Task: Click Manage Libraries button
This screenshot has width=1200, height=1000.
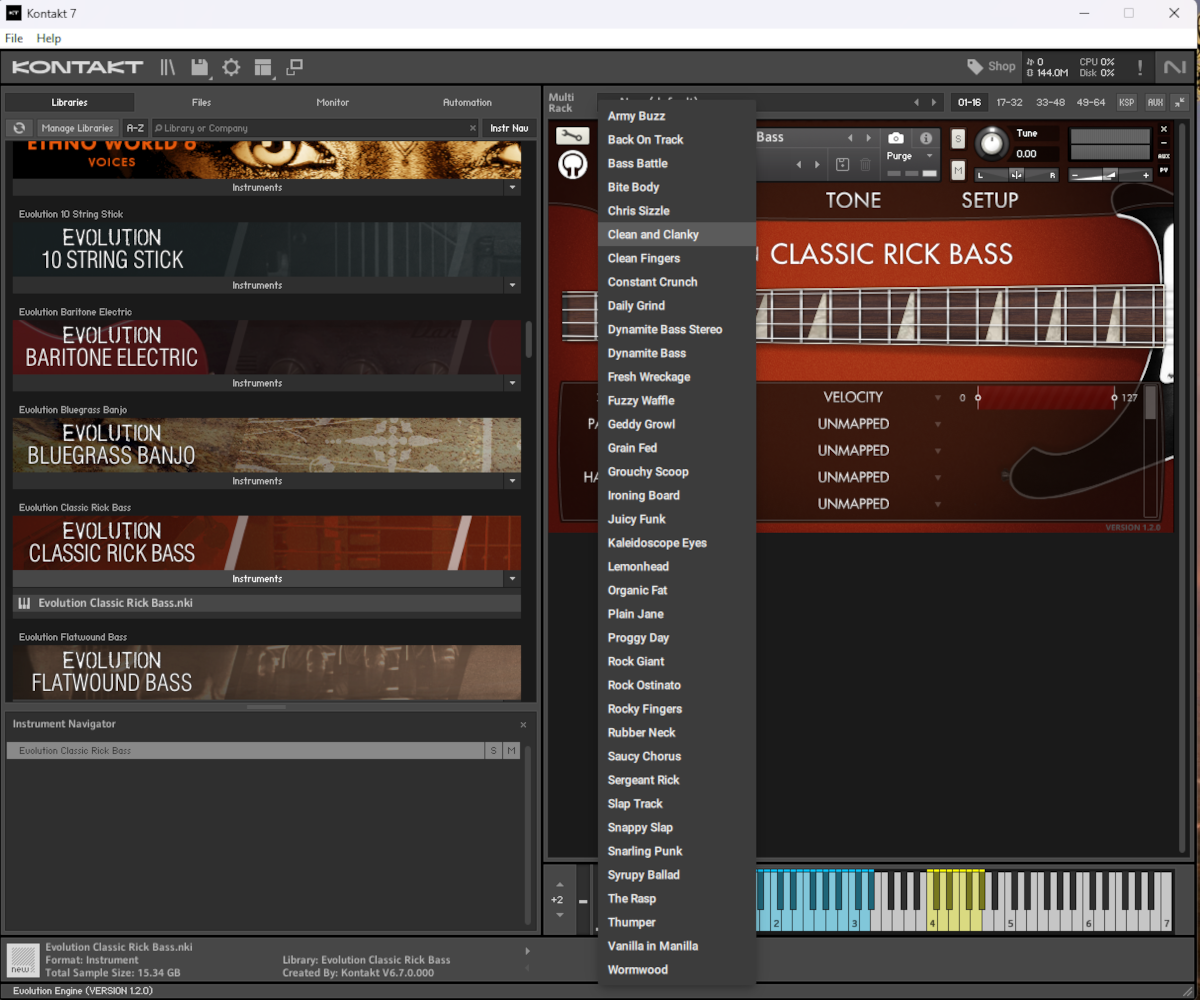Action: [77, 128]
